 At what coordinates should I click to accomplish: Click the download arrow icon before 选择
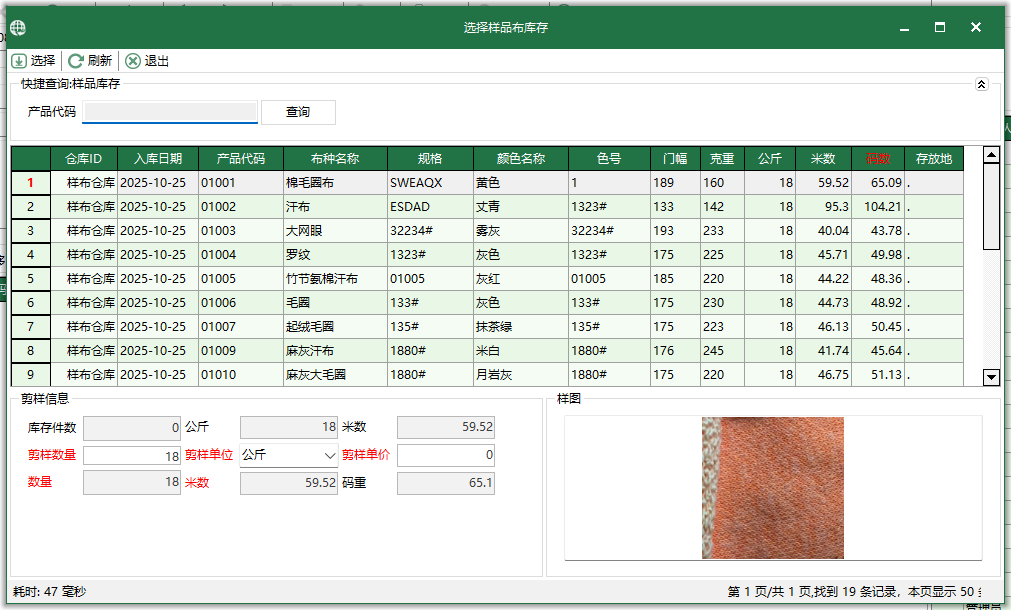click(20, 60)
